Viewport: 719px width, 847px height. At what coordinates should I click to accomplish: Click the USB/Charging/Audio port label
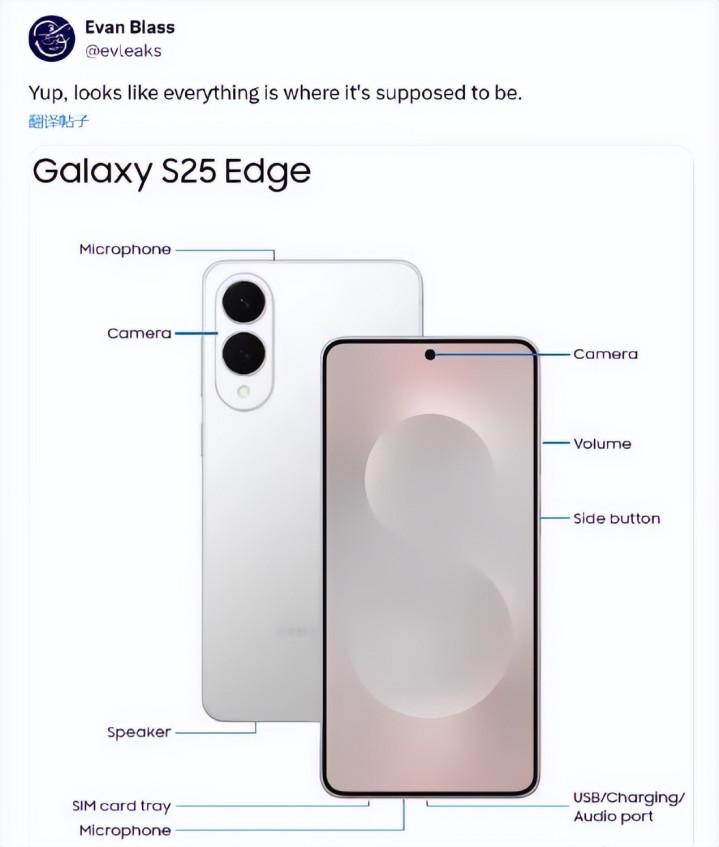[x=629, y=807]
